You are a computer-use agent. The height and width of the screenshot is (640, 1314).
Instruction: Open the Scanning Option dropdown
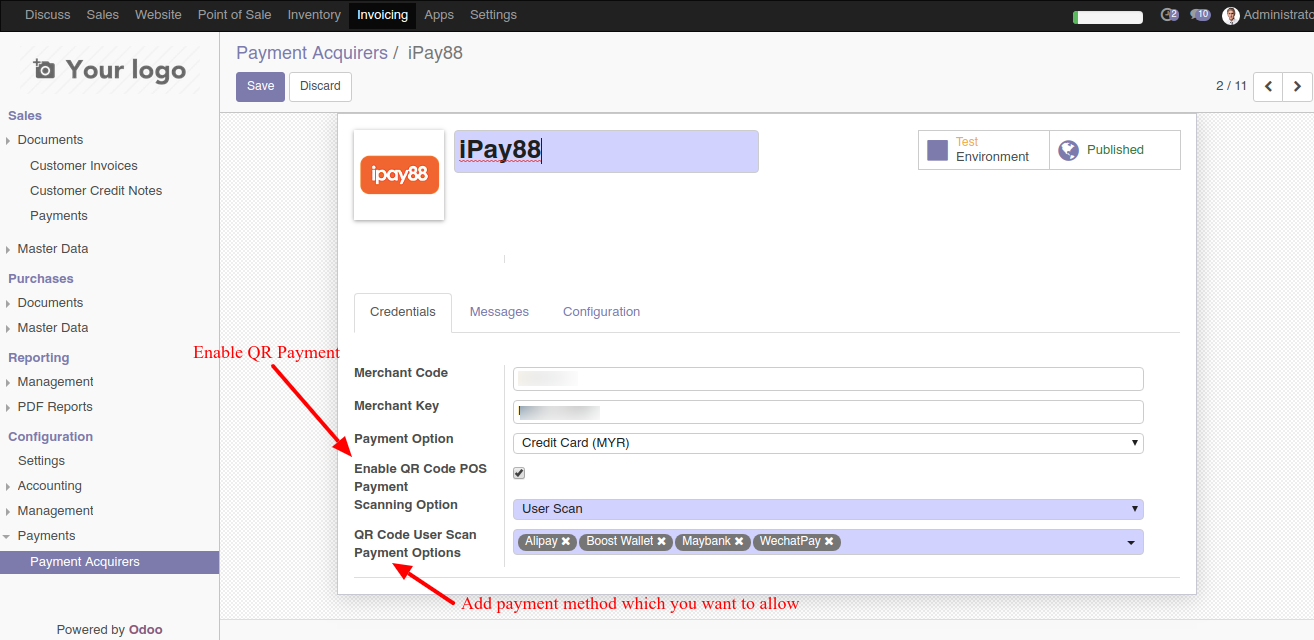(x=828, y=509)
